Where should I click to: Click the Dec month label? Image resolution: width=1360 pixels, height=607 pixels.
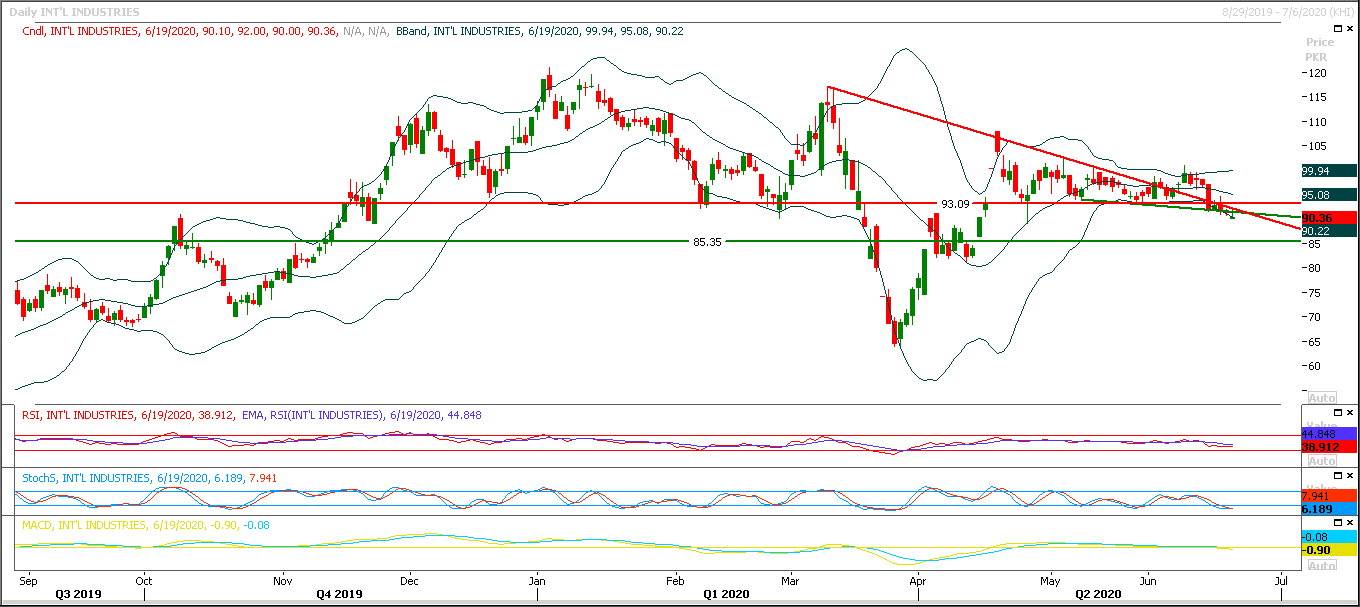pos(408,579)
